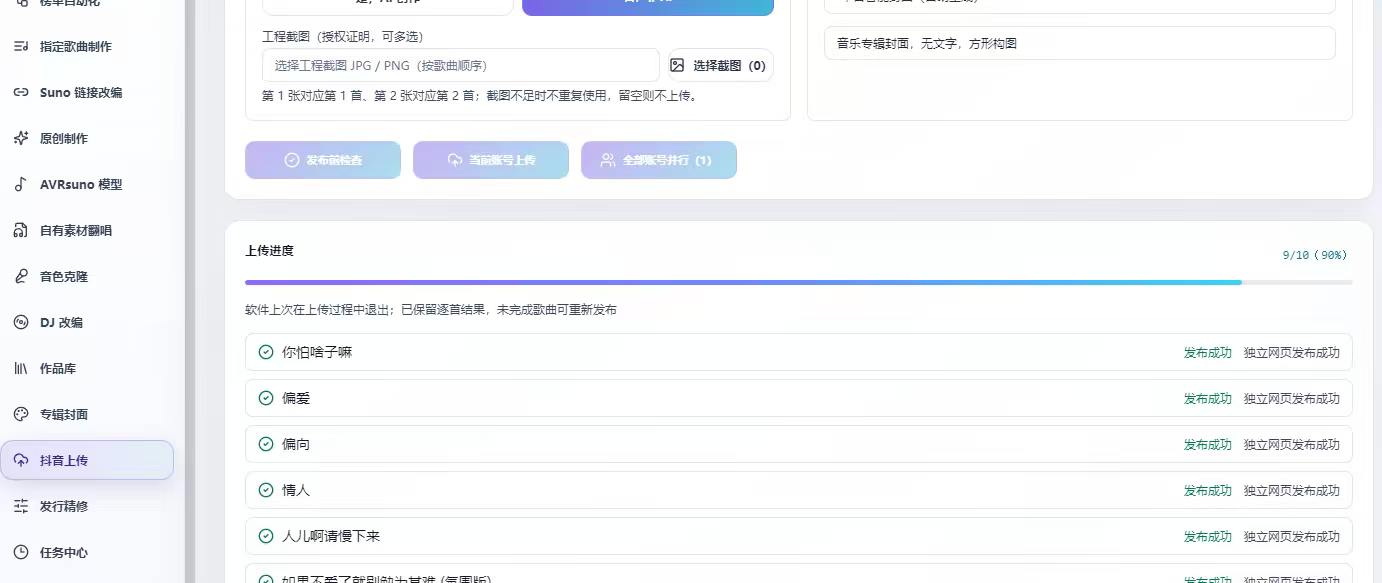Click the 上传进度 progress bar
1382x583 pixels.
point(798,282)
